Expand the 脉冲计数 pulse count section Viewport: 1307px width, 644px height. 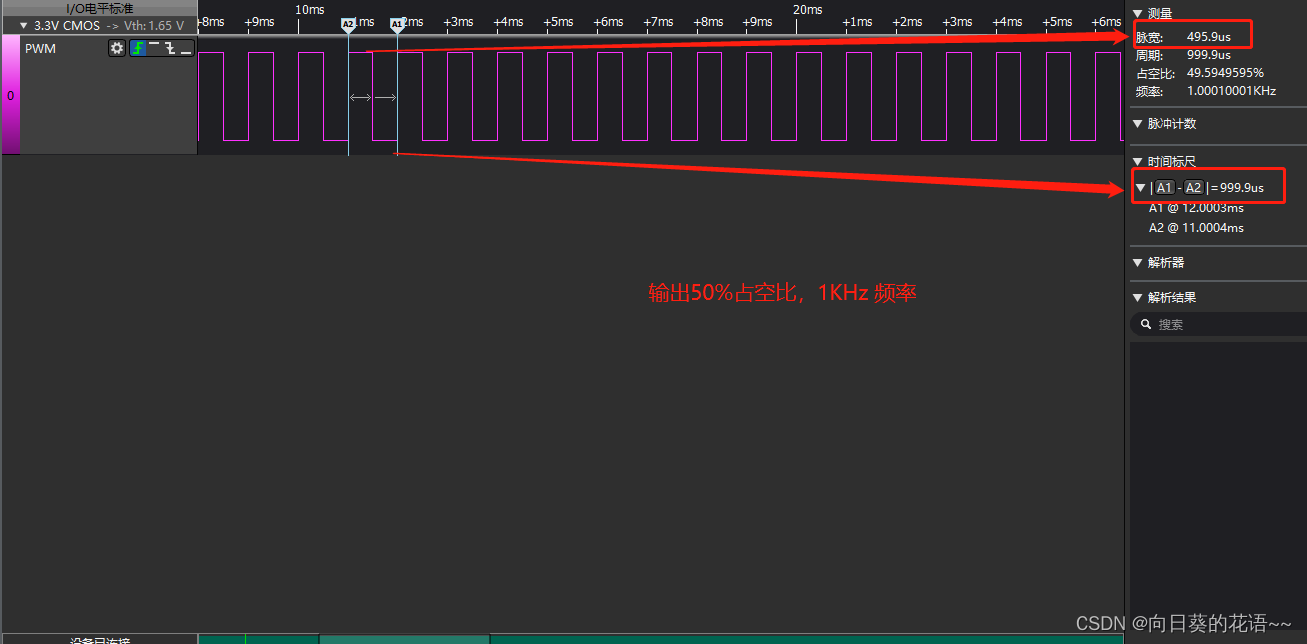(x=1139, y=124)
